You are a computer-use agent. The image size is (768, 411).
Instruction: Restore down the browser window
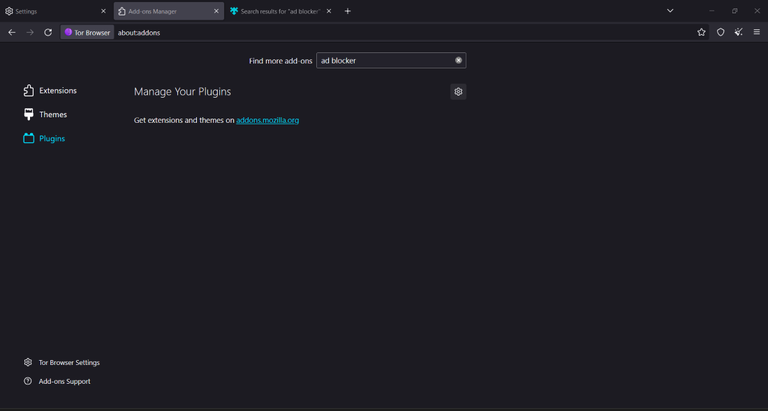pyautogui.click(x=734, y=11)
